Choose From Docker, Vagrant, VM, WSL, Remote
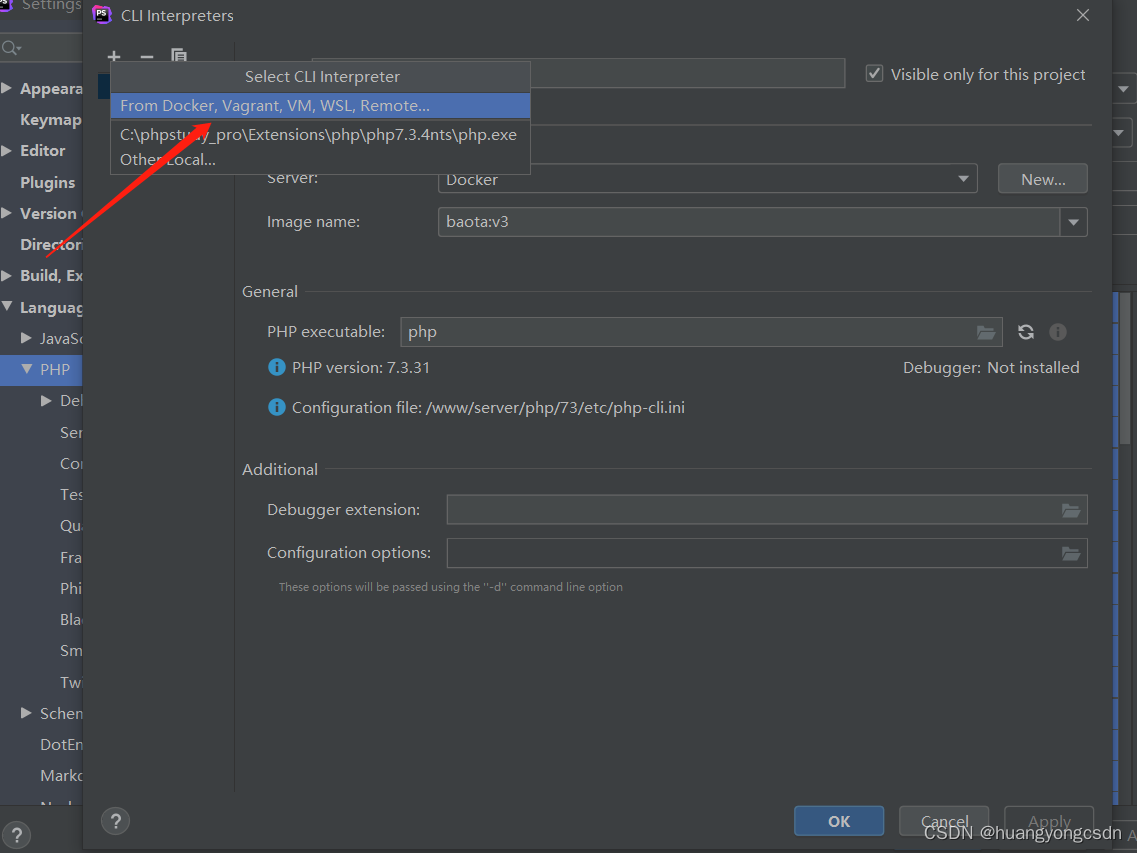Viewport: 1137px width, 853px height. (320, 106)
